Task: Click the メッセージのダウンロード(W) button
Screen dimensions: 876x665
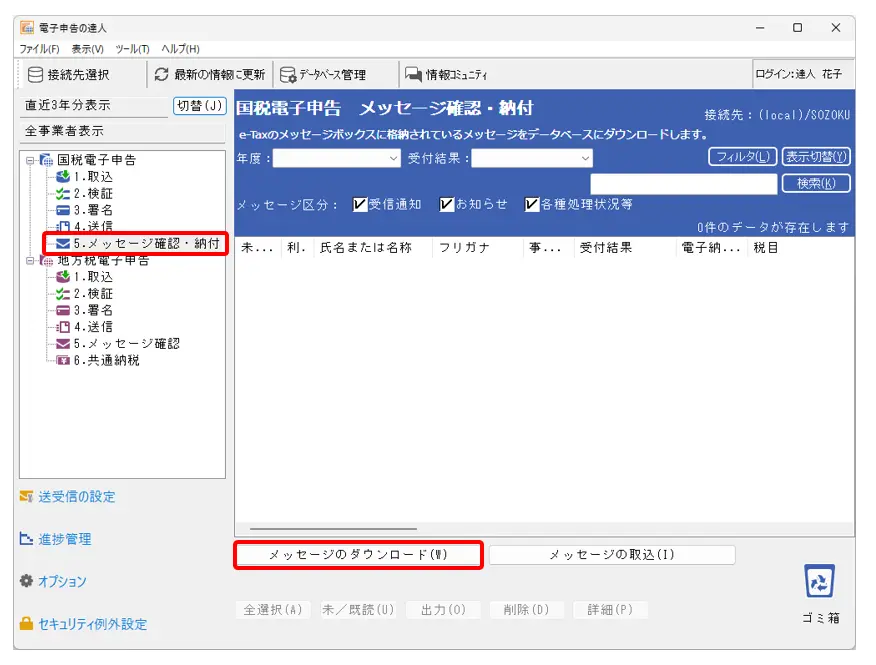Action: 359,555
